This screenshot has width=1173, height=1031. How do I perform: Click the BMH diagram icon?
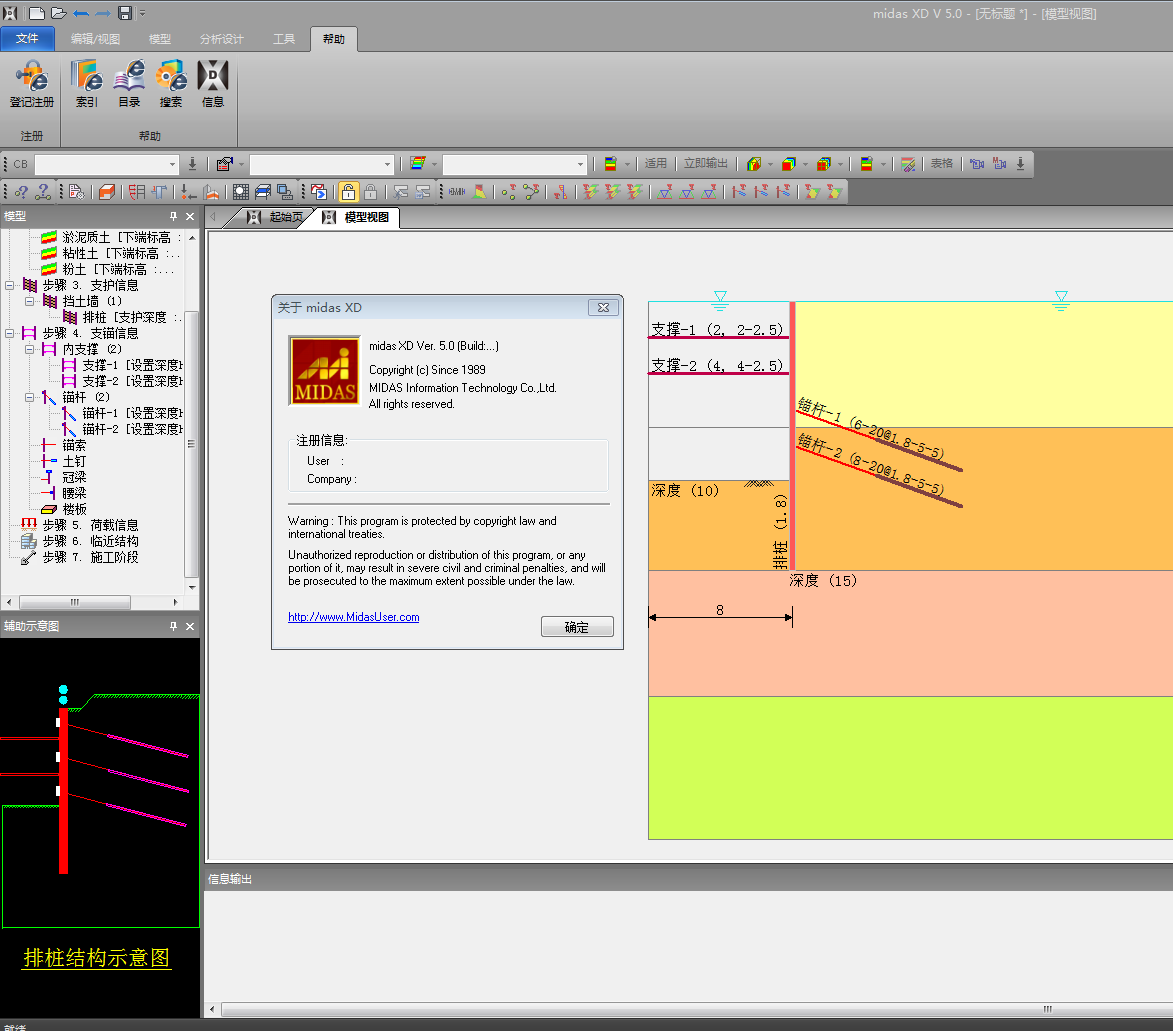point(457,192)
